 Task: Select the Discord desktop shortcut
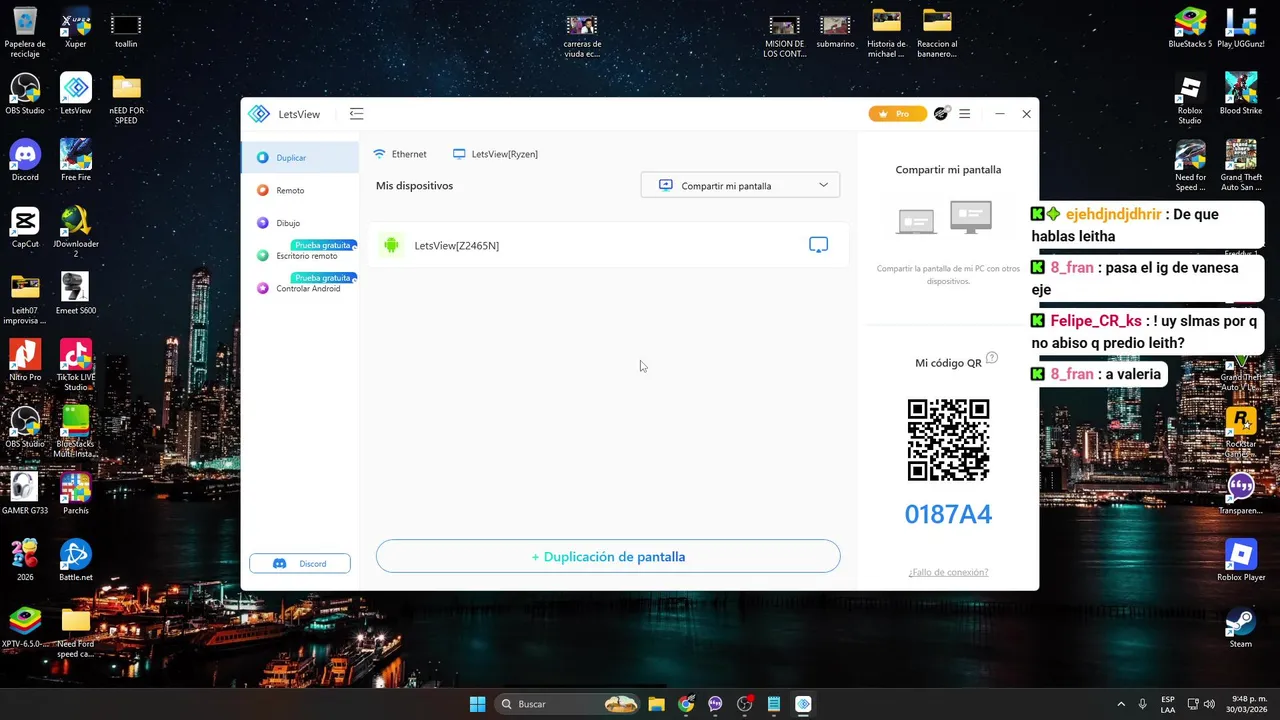tap(25, 160)
